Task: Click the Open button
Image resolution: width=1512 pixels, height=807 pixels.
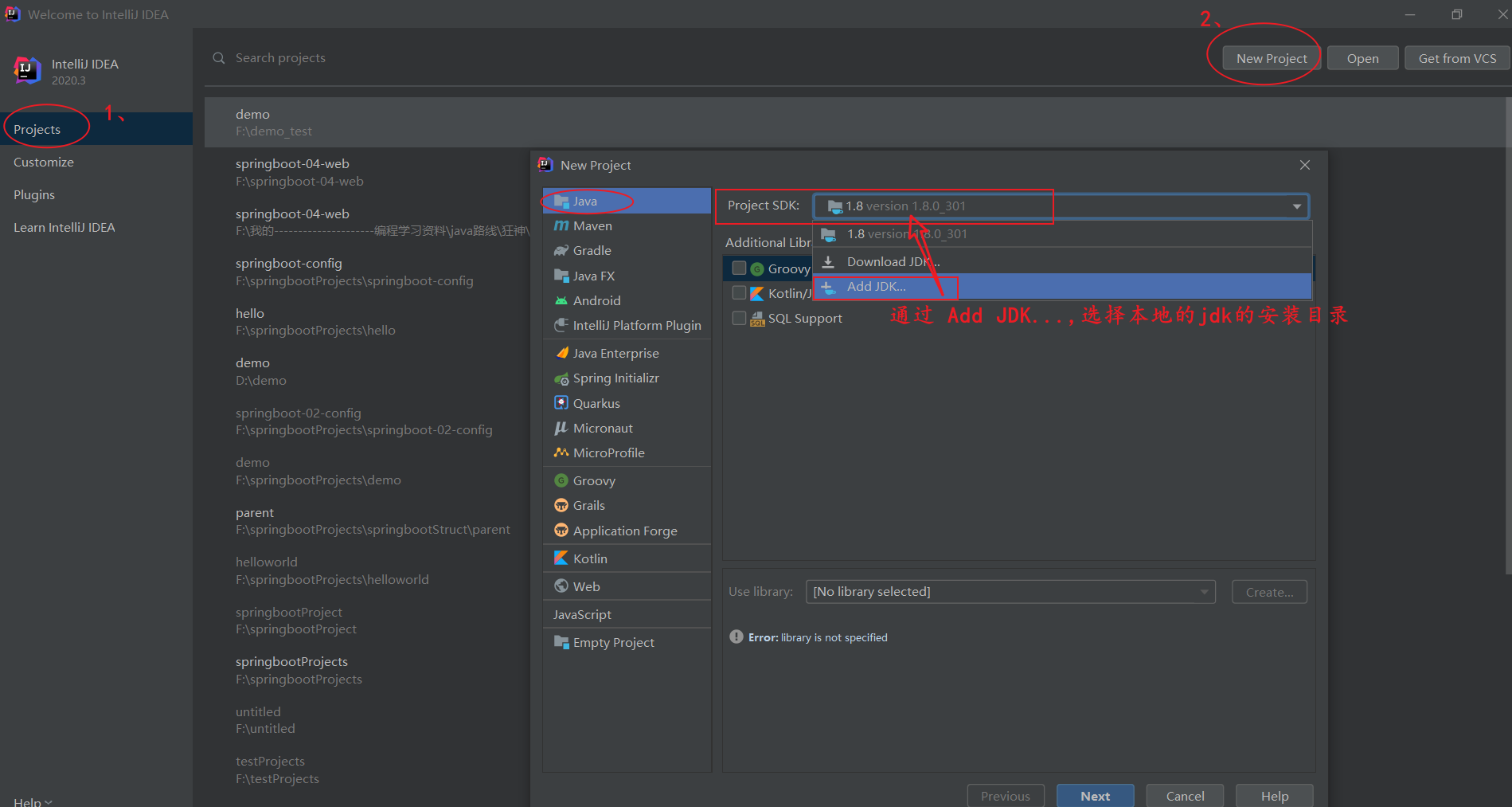Action: click(1362, 58)
